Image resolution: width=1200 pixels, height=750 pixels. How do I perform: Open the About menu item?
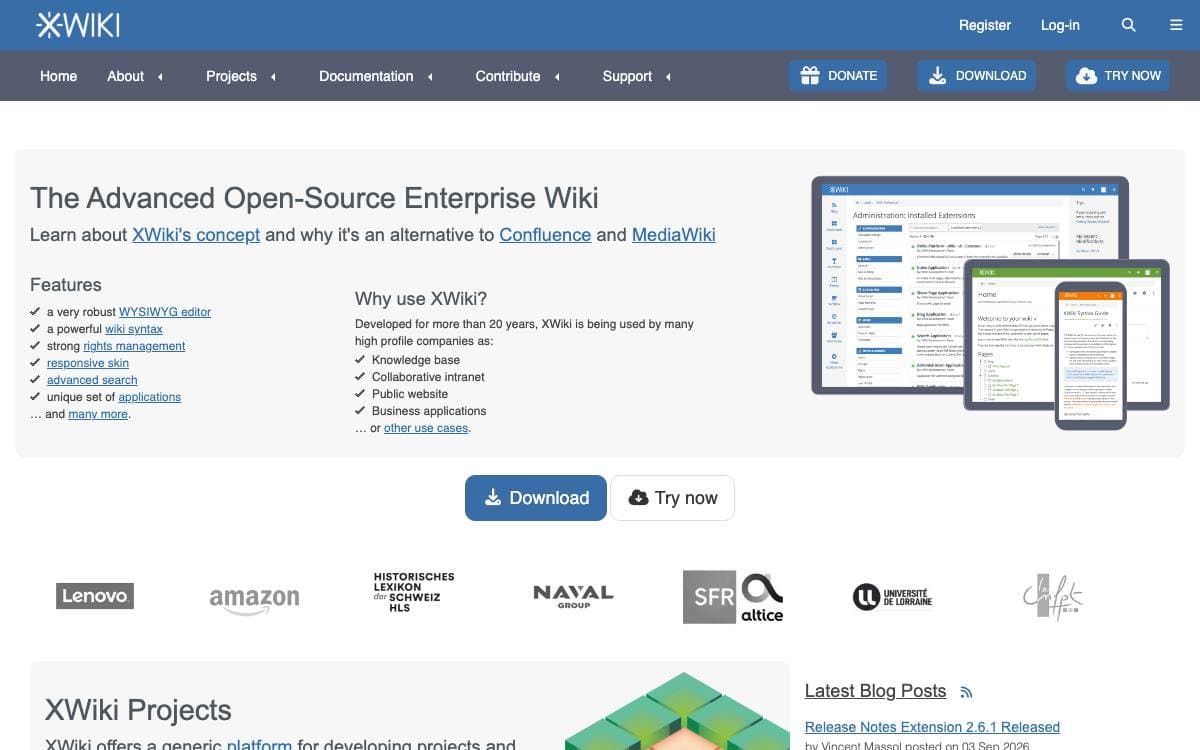(125, 76)
